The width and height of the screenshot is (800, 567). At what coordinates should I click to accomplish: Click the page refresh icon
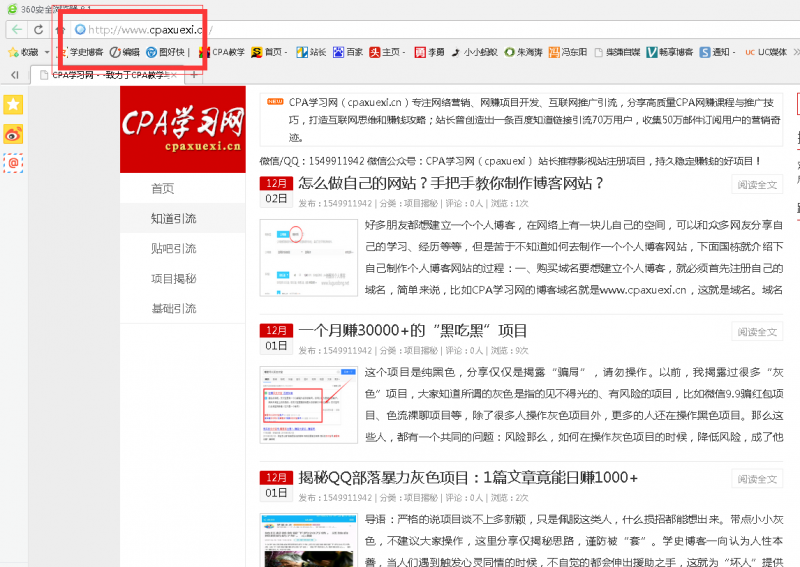39,30
